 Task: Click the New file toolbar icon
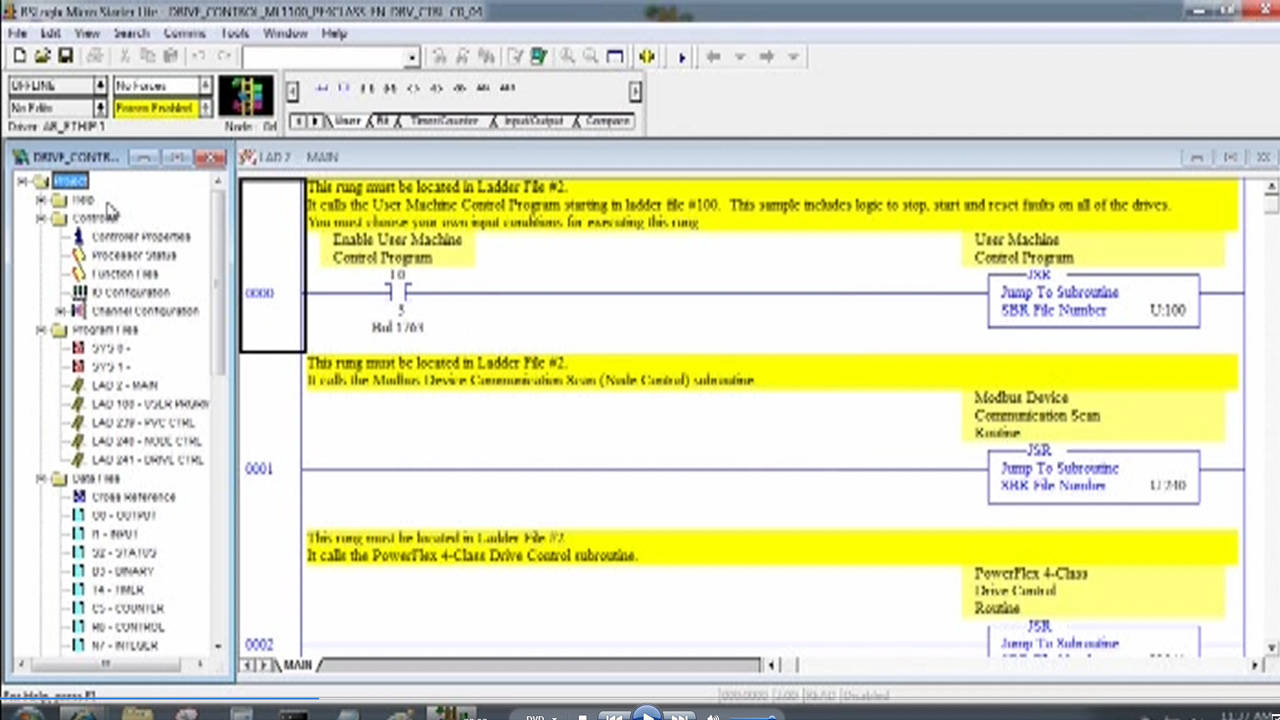pos(19,57)
